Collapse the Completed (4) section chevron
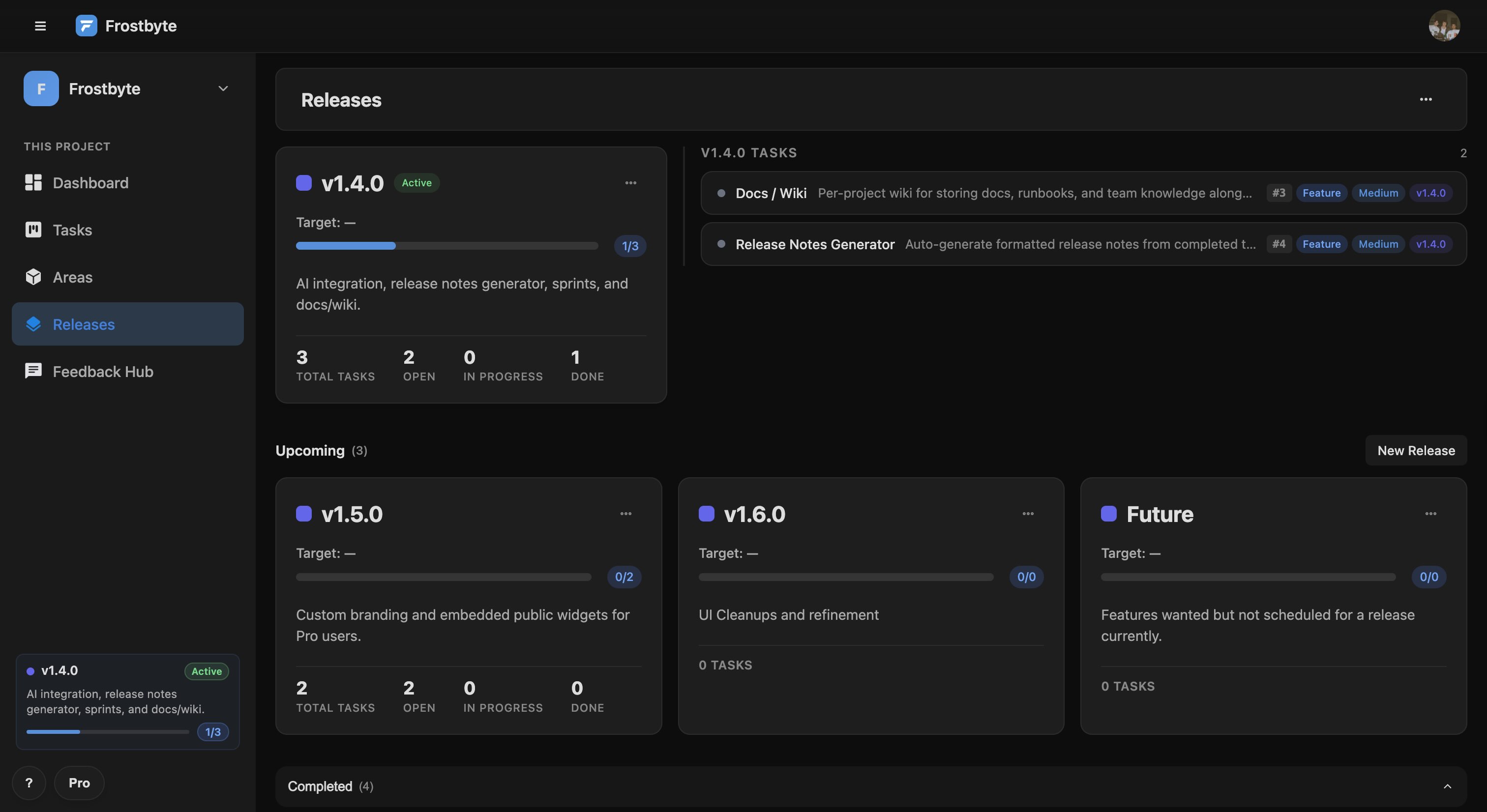 coord(1447,786)
